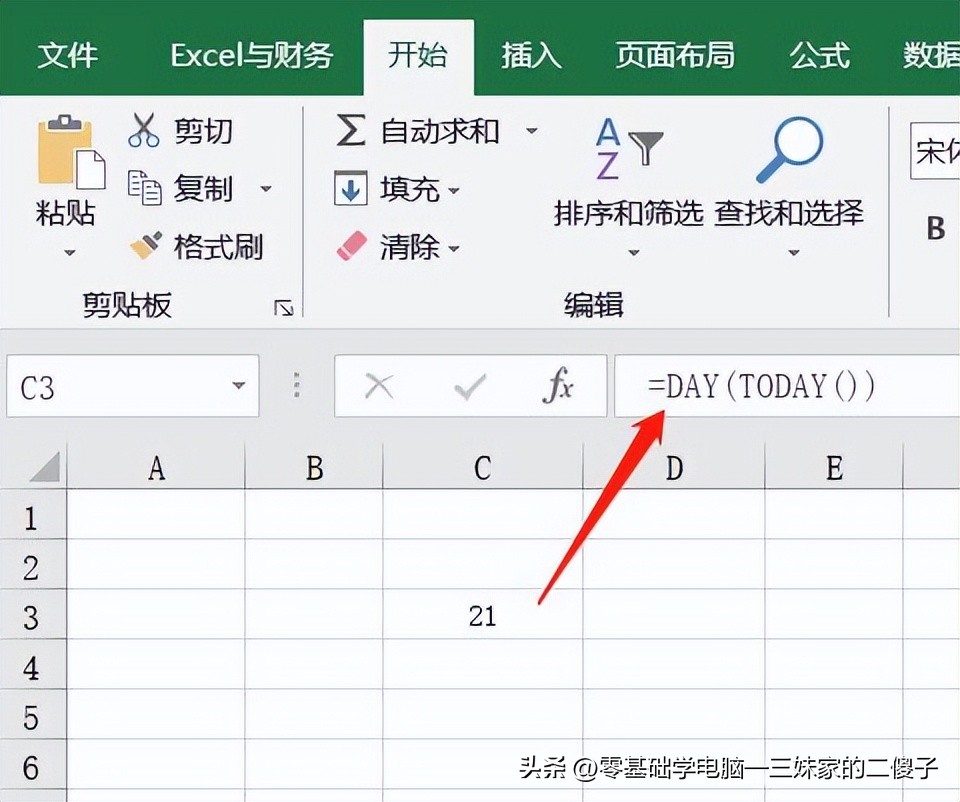Open the AutoSum dropdown arrow
The image size is (960, 802).
coord(531,131)
